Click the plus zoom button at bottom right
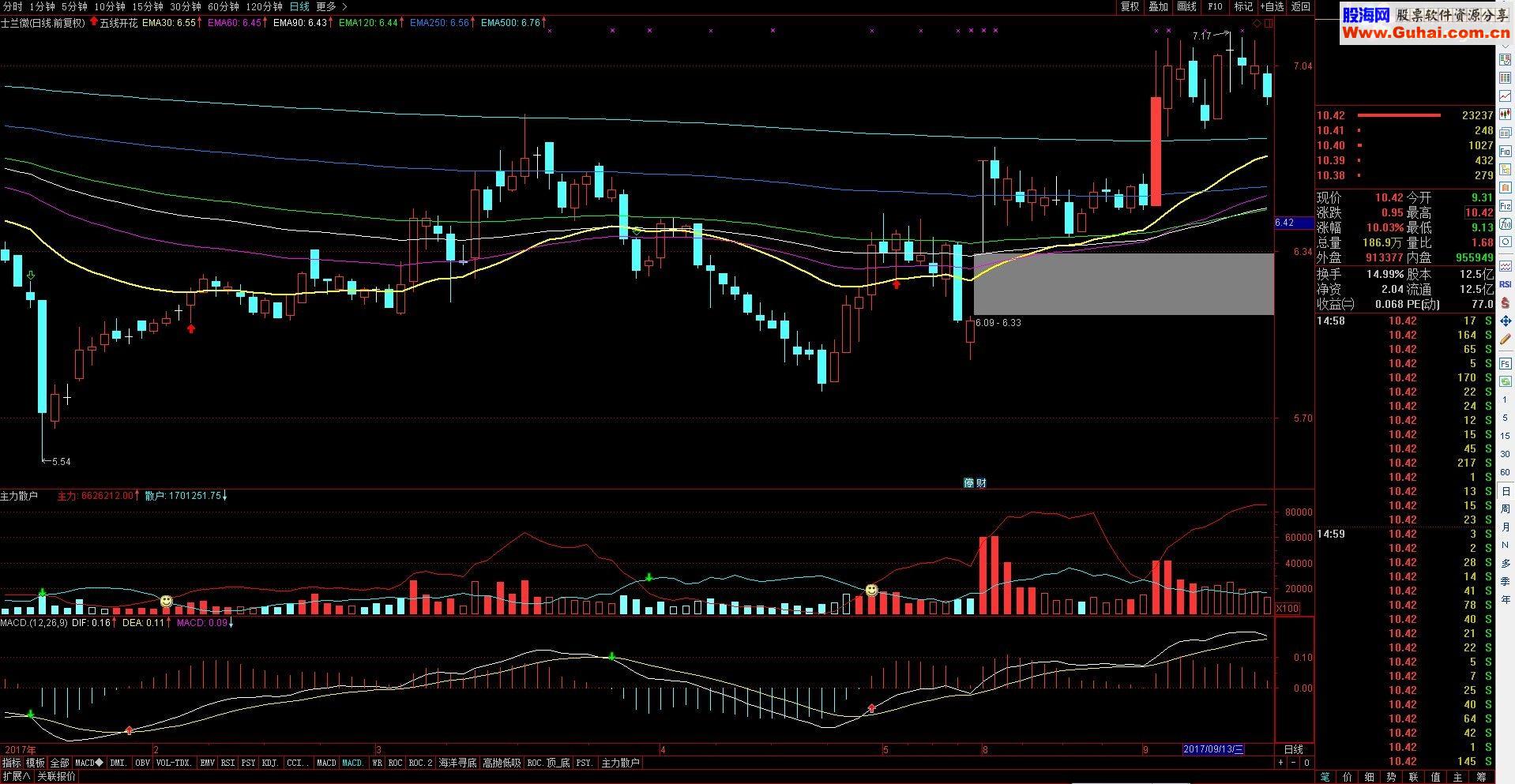Image resolution: width=1515 pixels, height=784 pixels. 1280,763
